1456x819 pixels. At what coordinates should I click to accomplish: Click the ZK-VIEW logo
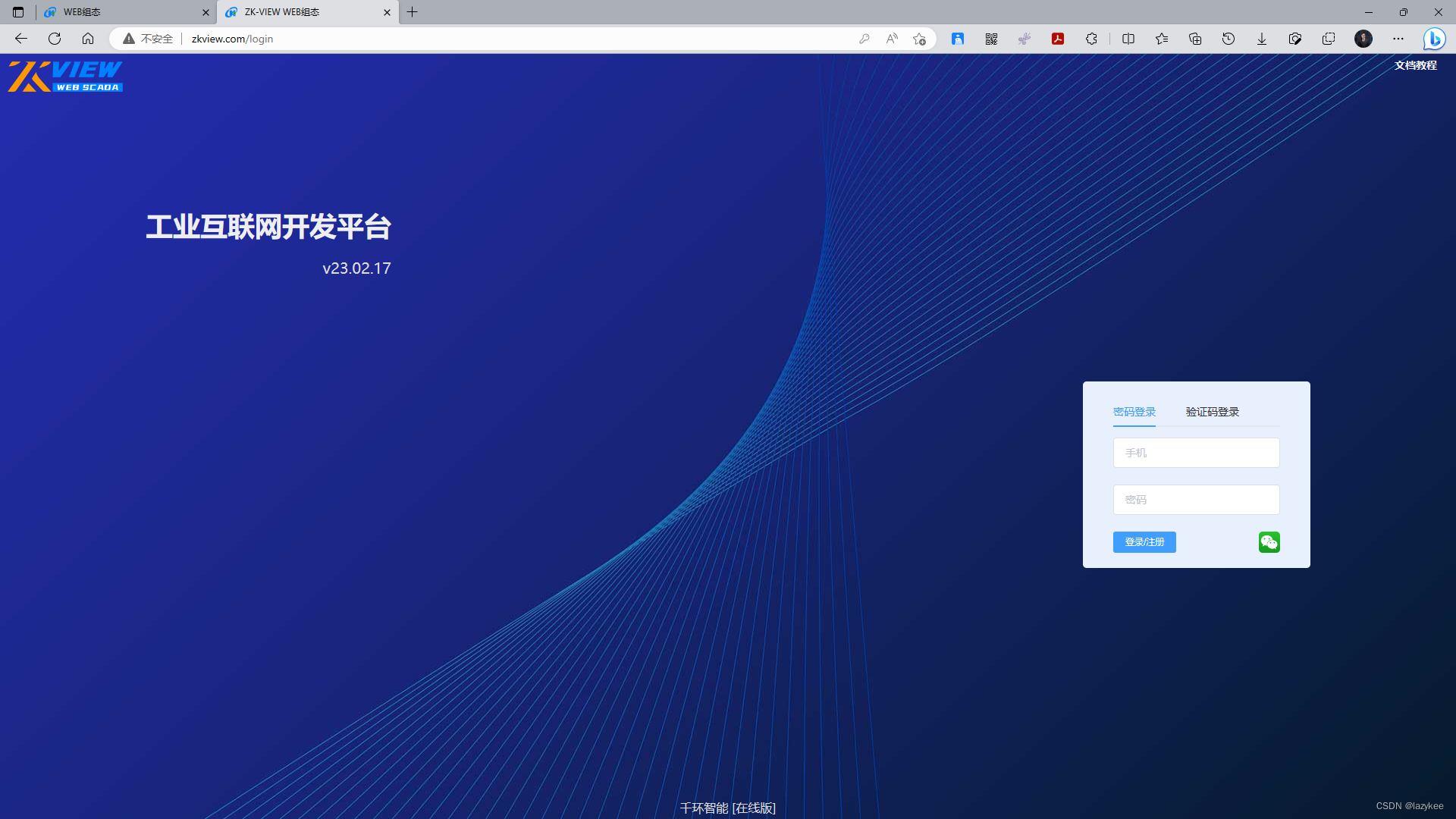click(x=64, y=76)
